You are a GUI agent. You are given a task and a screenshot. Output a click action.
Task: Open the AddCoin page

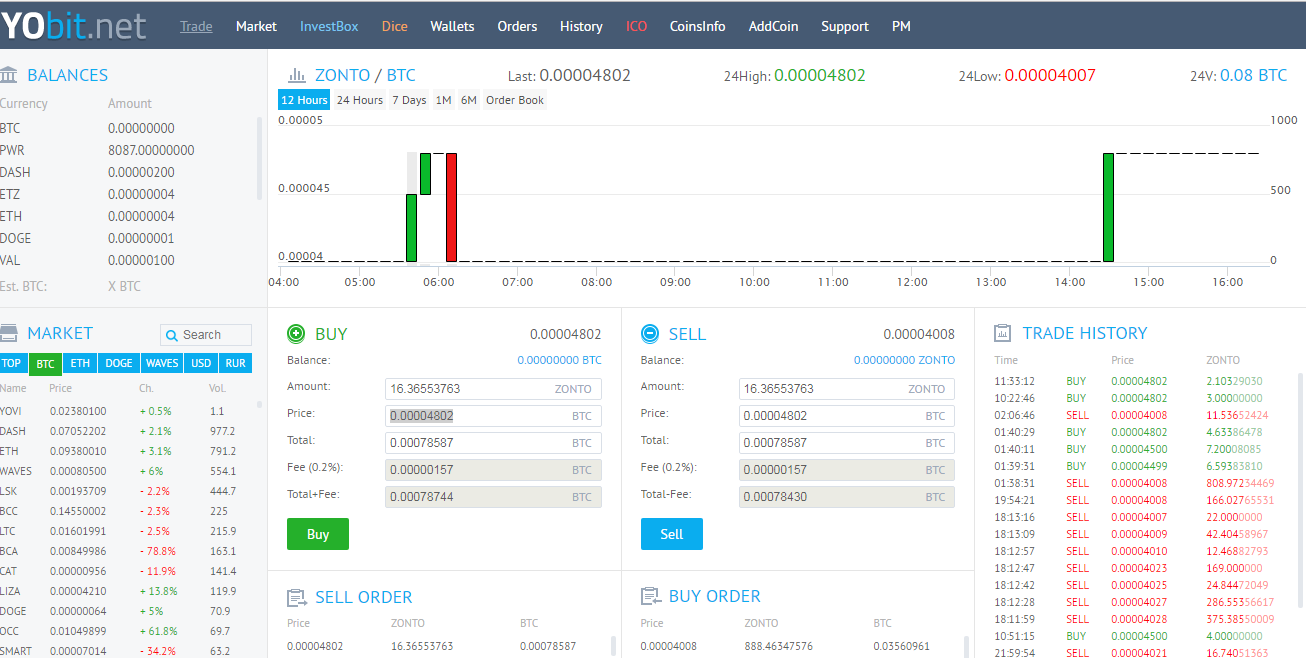pos(773,26)
